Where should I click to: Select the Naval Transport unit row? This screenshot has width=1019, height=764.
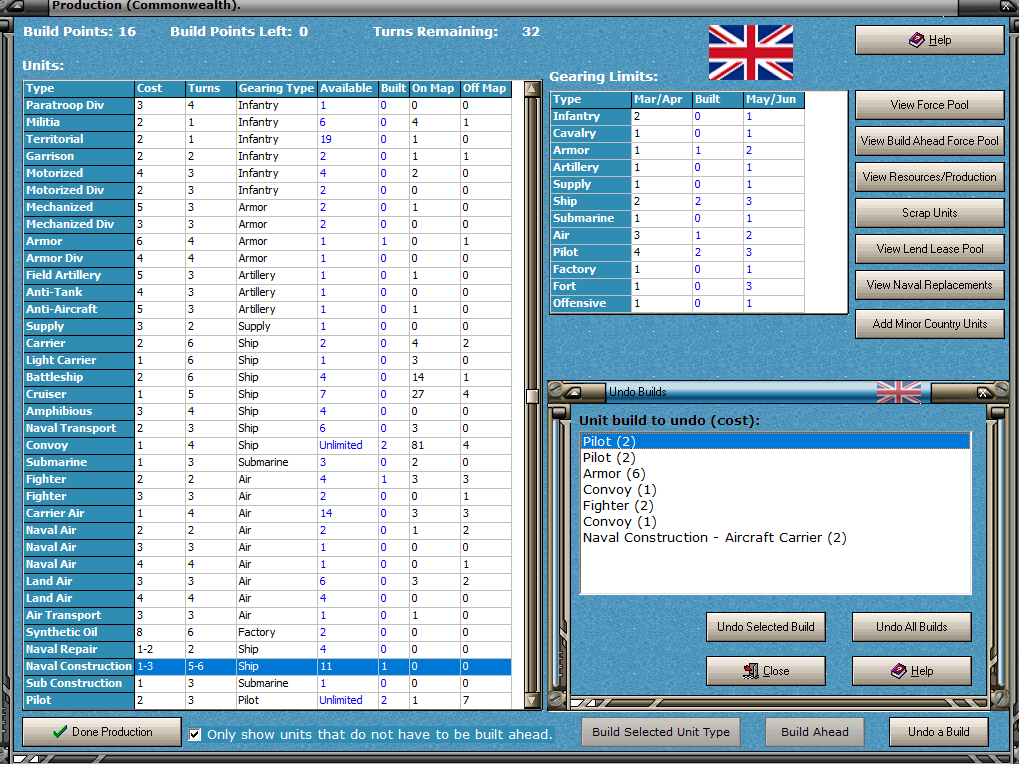[267, 428]
